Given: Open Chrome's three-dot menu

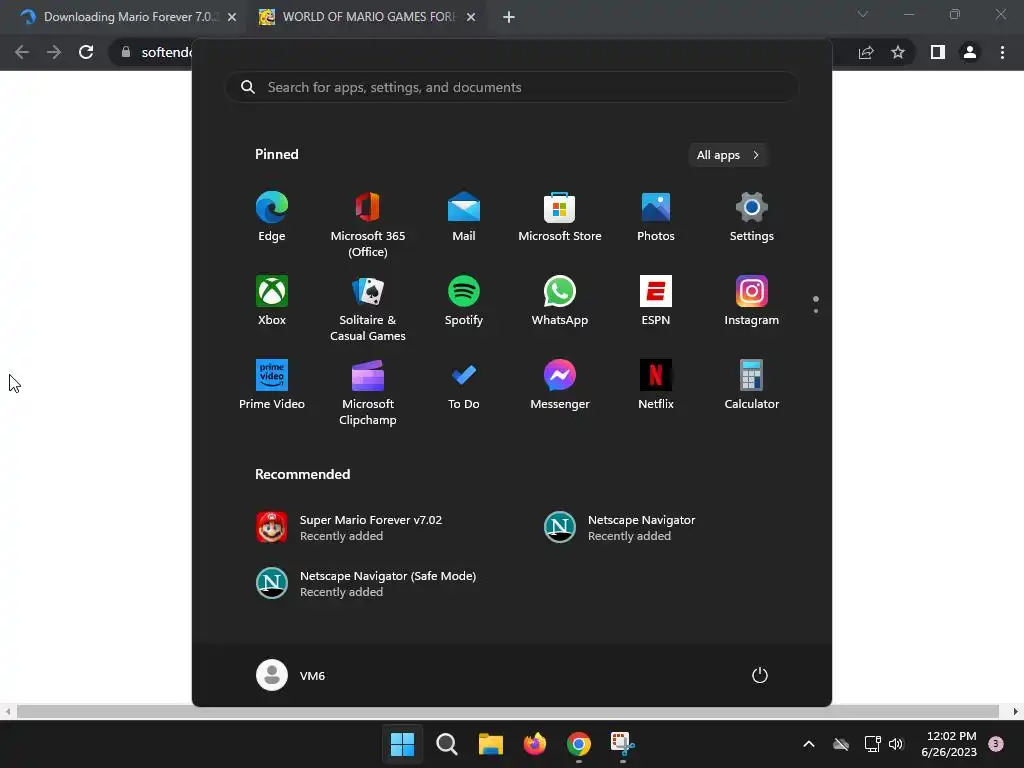Looking at the screenshot, I should 1002,52.
